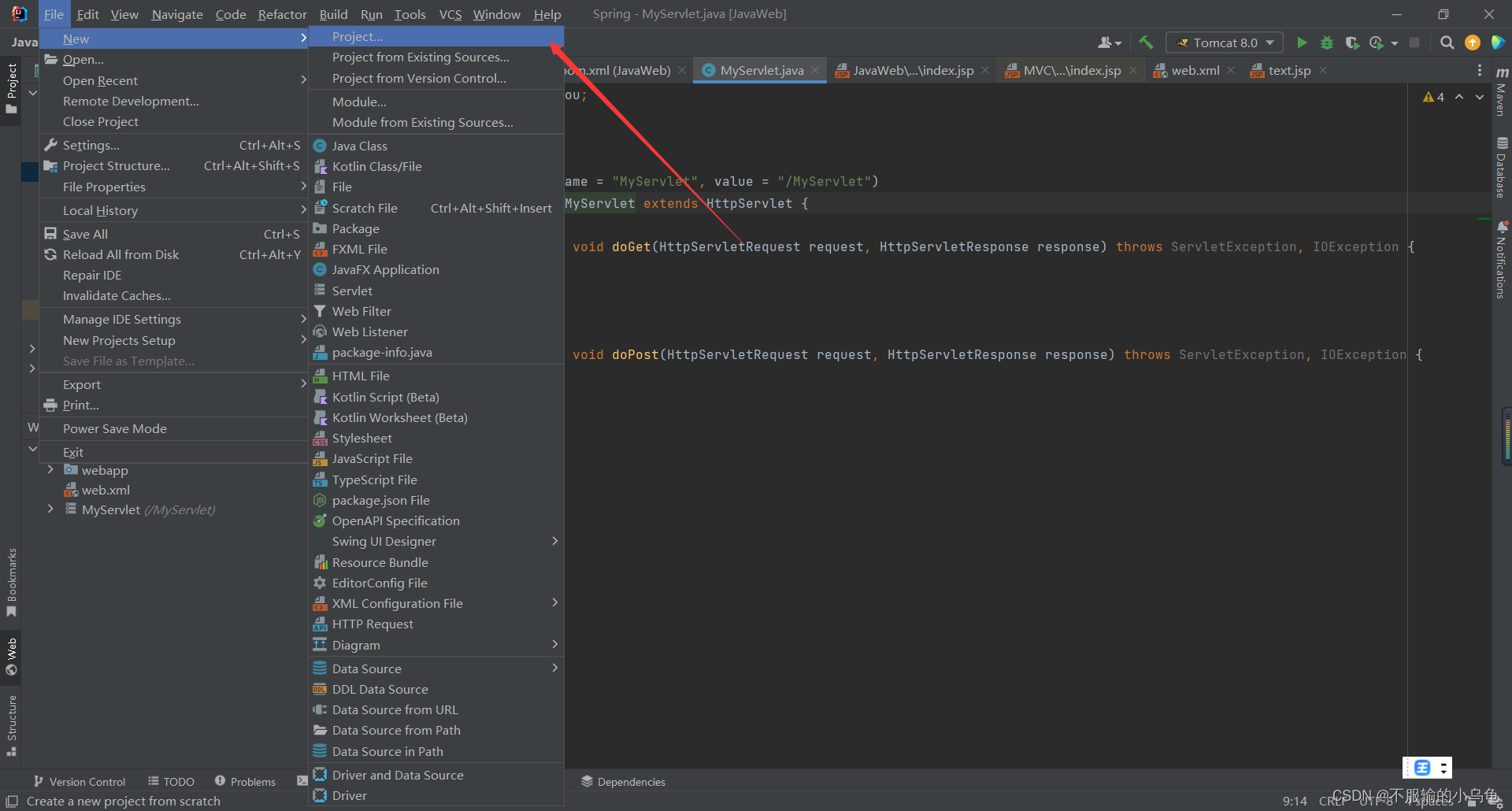1512x811 pixels.
Task: Choose Data Source from URL
Action: 436,709
